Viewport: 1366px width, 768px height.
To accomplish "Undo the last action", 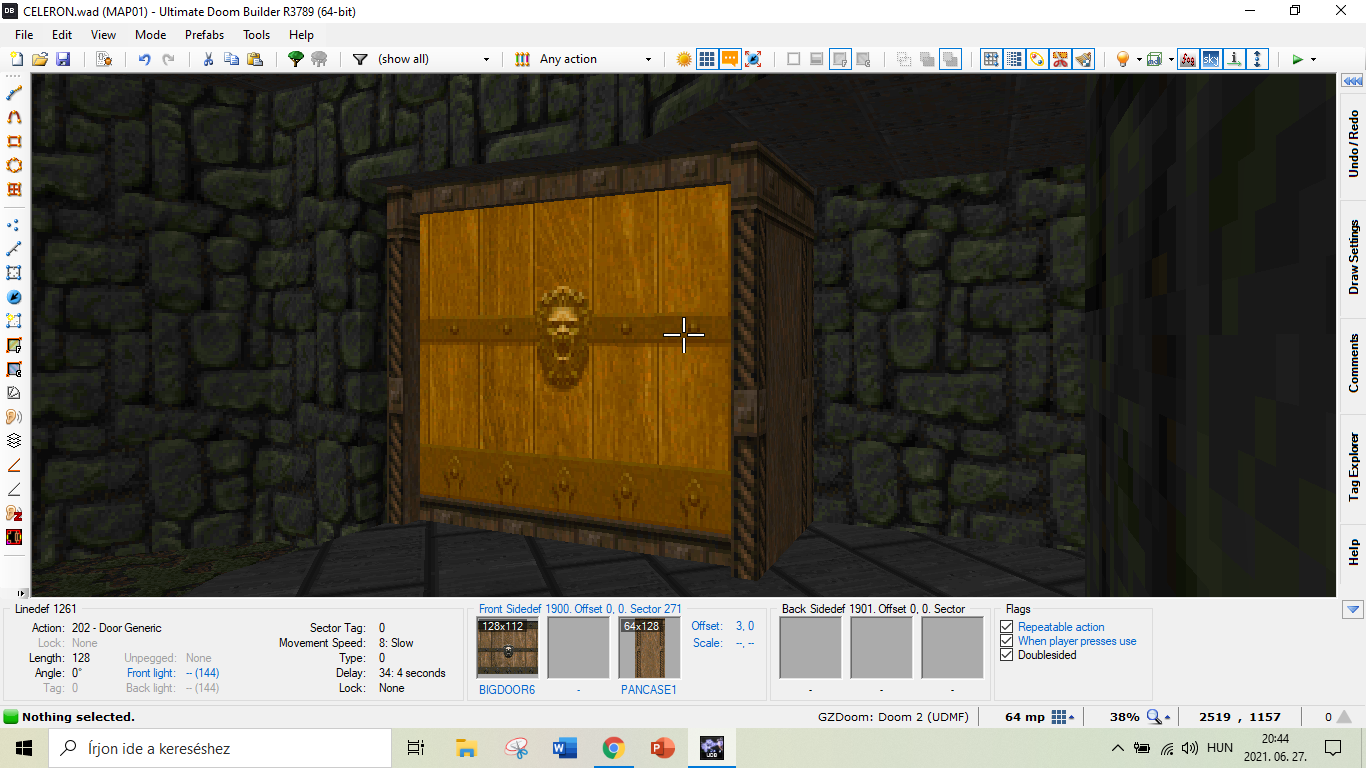I will click(x=145, y=59).
